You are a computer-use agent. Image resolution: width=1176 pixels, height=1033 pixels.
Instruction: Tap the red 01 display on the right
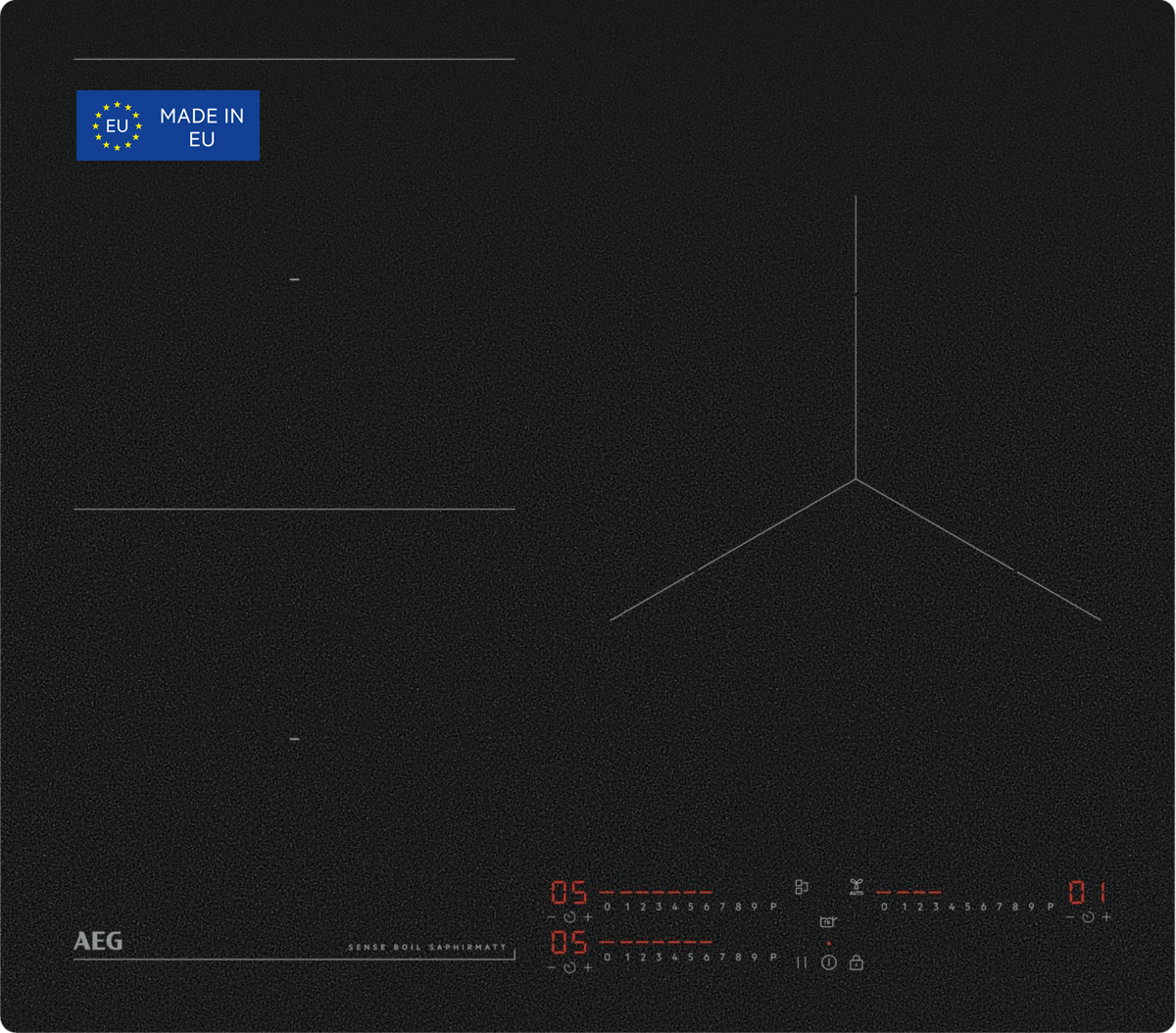[1088, 892]
